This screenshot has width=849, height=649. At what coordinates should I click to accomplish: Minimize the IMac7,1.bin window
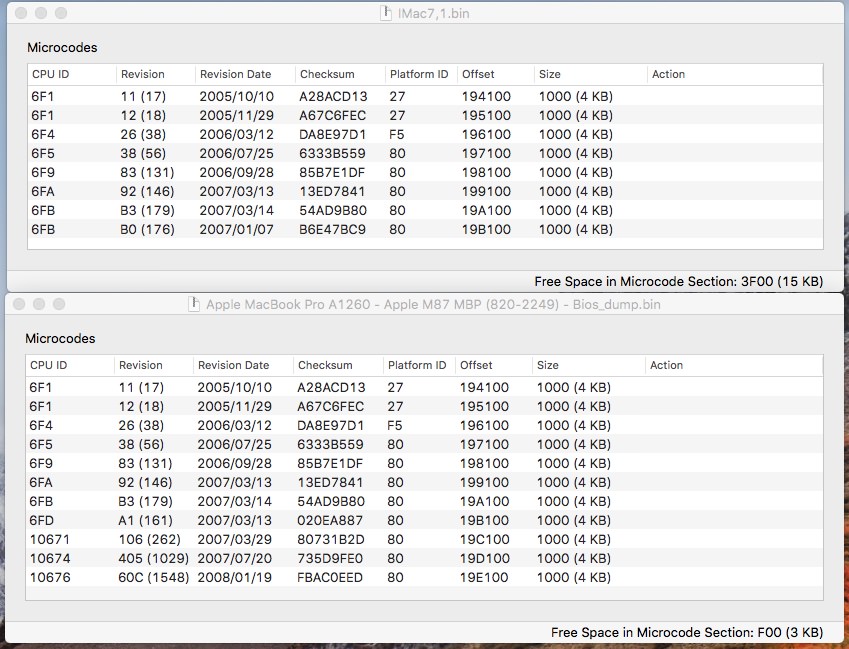(41, 13)
